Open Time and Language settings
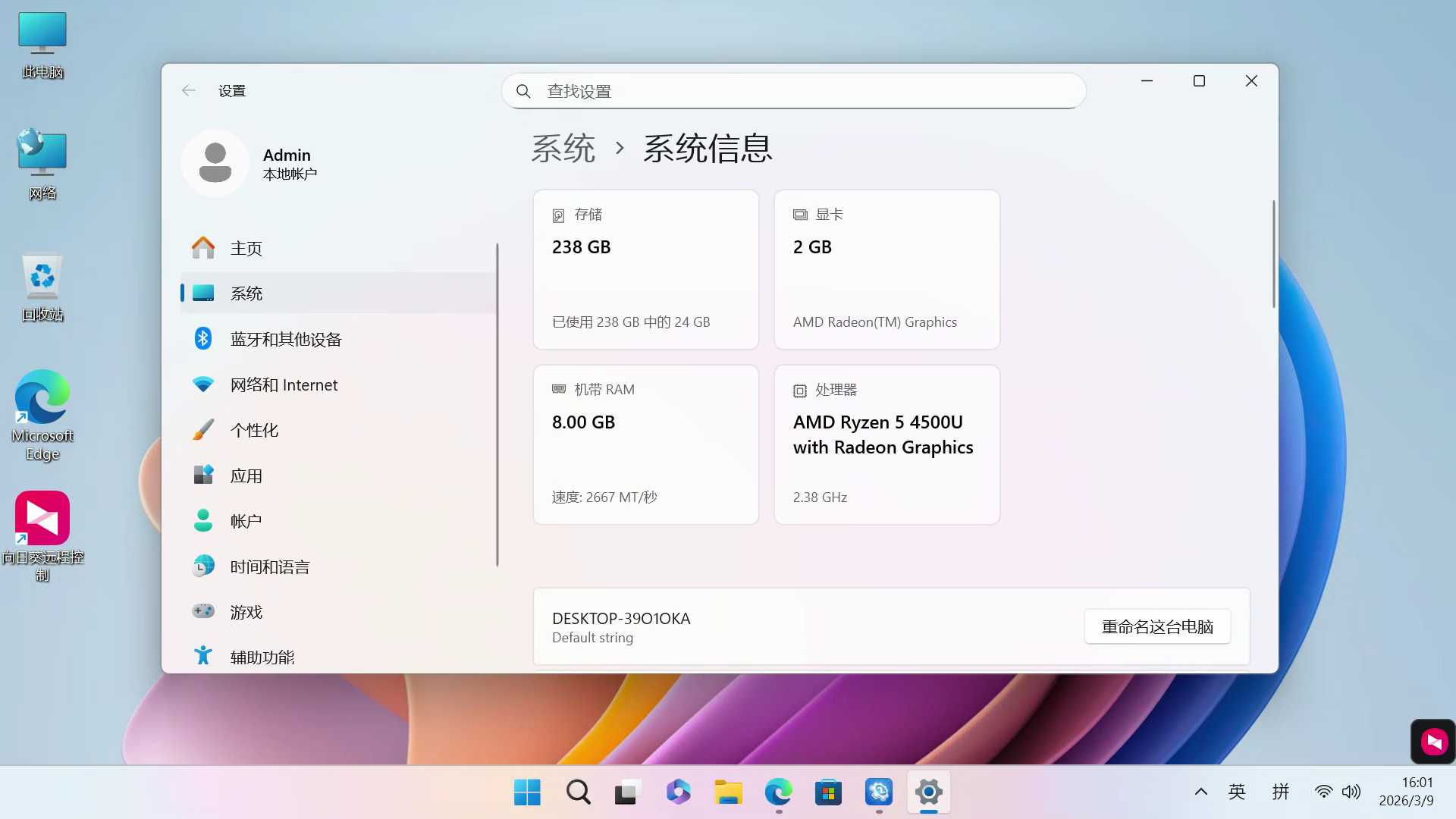 [269, 566]
